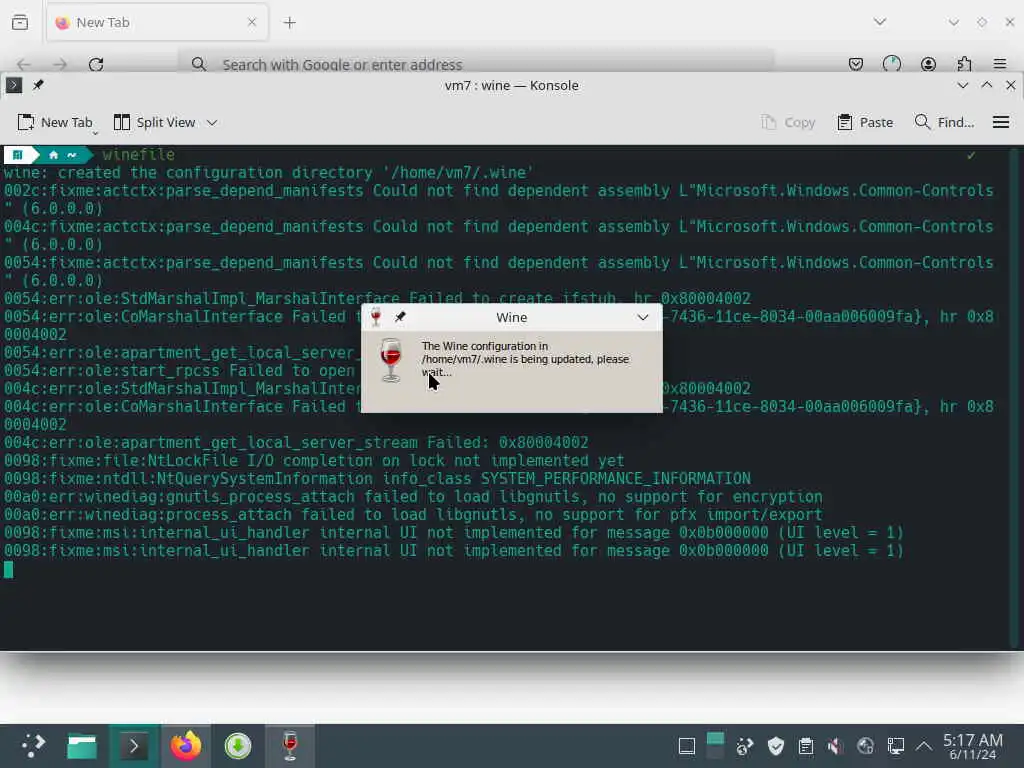Click the Copy button in Konsole toolbar
This screenshot has width=1024, height=768.
(788, 123)
